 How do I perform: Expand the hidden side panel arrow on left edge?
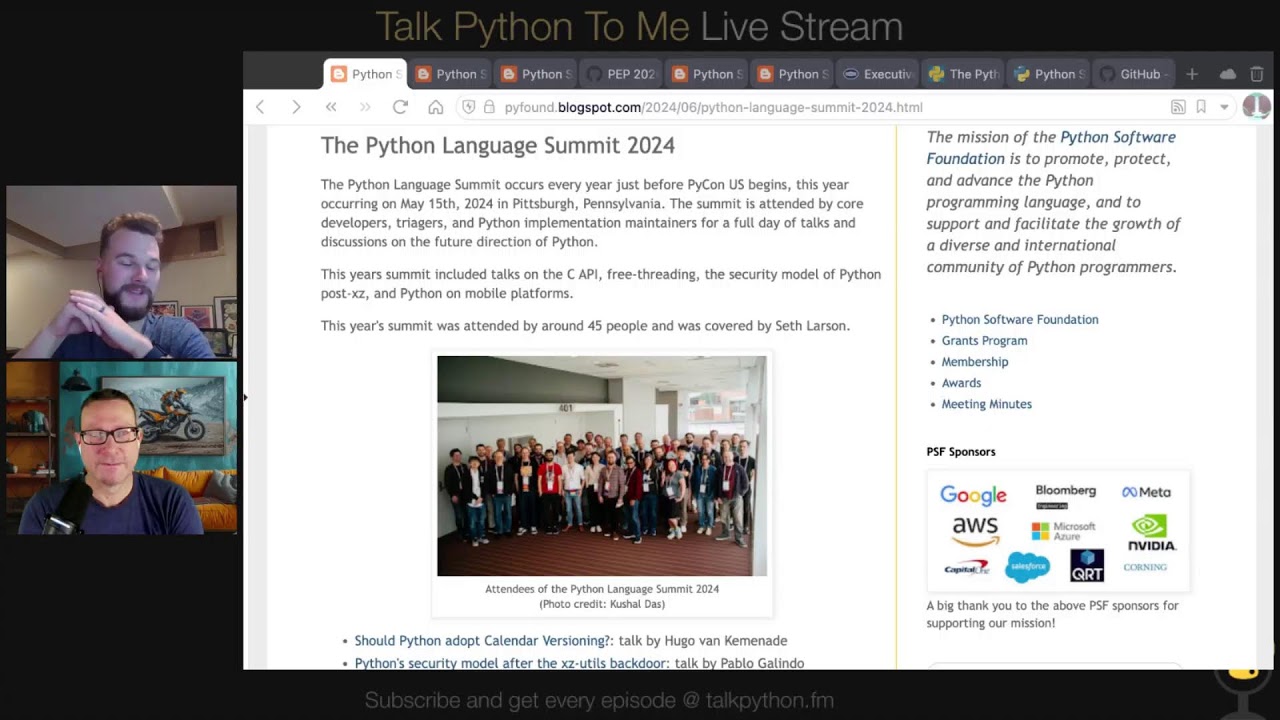(x=245, y=397)
